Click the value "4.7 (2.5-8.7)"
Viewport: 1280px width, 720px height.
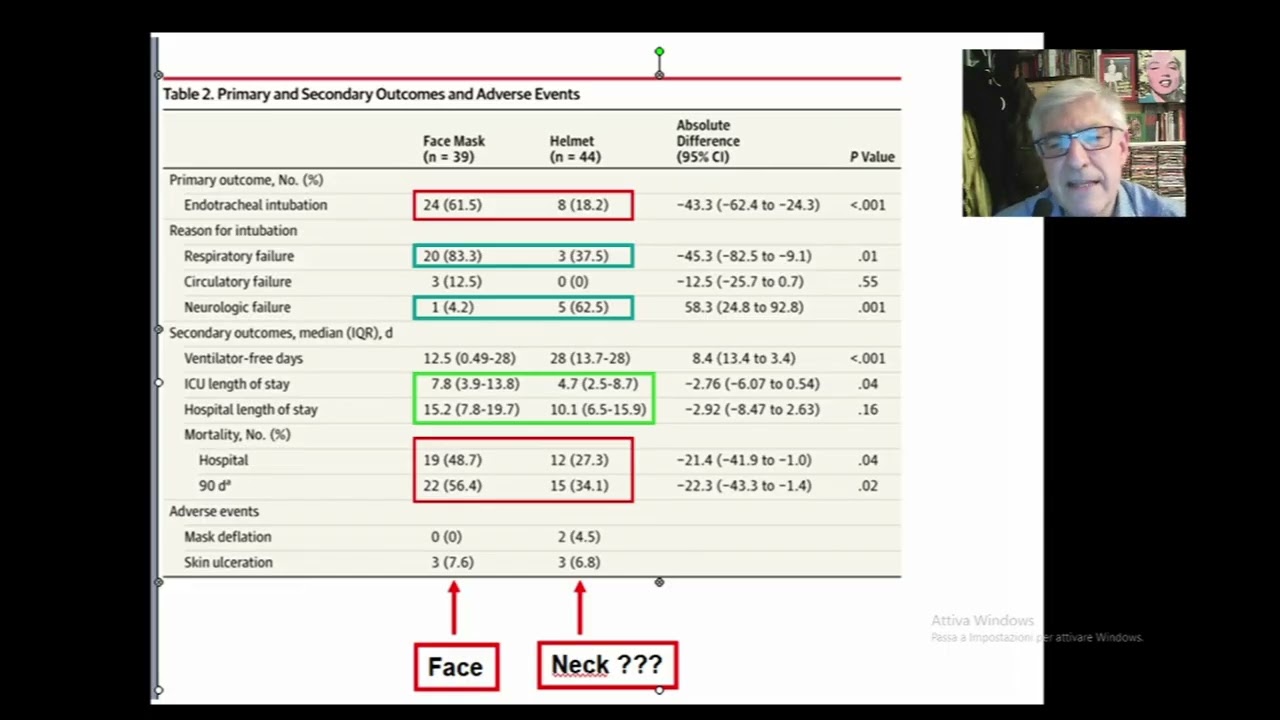tap(598, 384)
